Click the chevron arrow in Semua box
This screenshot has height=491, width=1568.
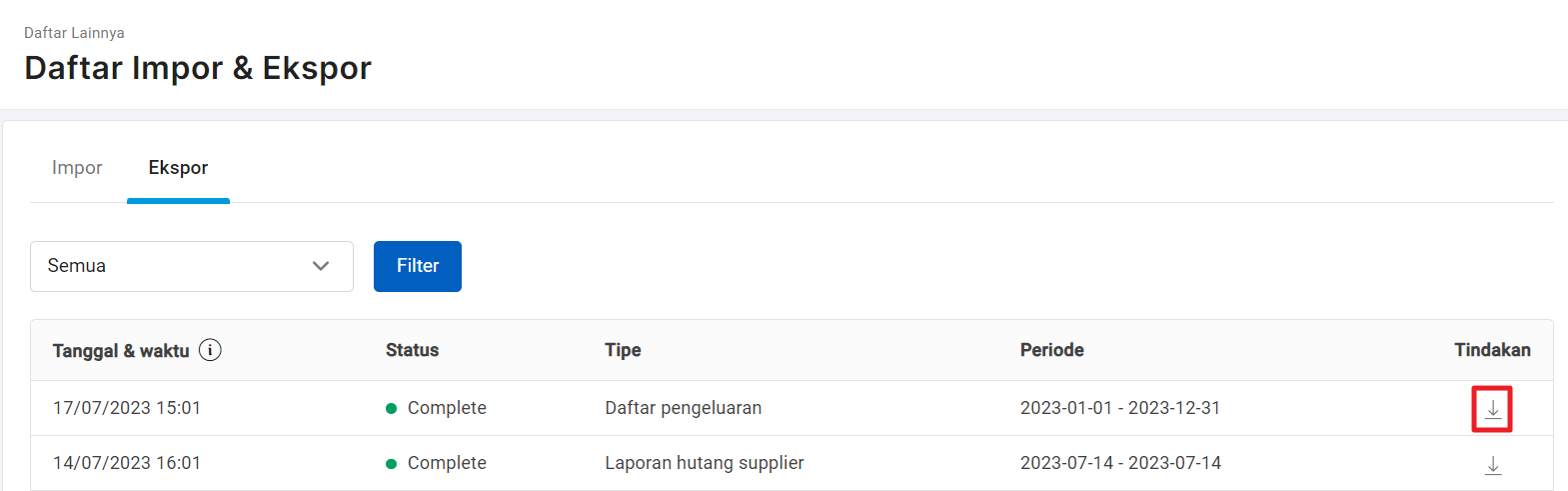click(321, 266)
